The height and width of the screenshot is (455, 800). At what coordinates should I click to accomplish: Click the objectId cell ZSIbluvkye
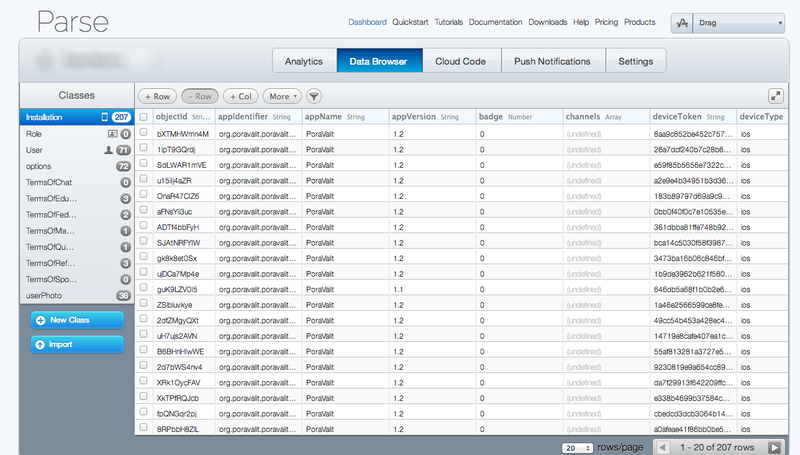pos(183,305)
